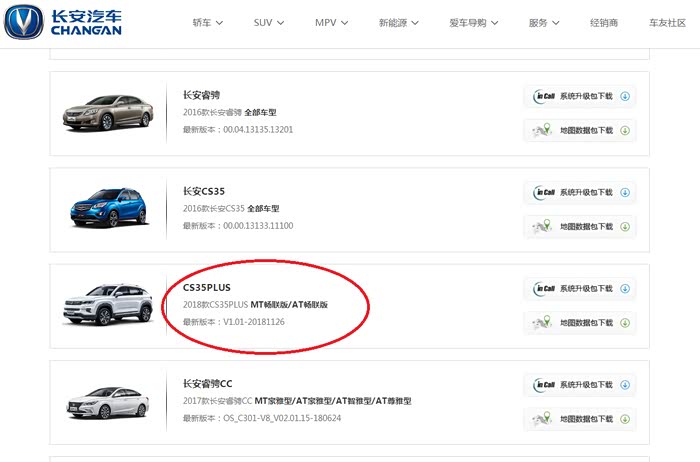The image size is (700, 462).
Task: Click the blue 长安CS35 car thumbnail
Action: [x=108, y=208]
